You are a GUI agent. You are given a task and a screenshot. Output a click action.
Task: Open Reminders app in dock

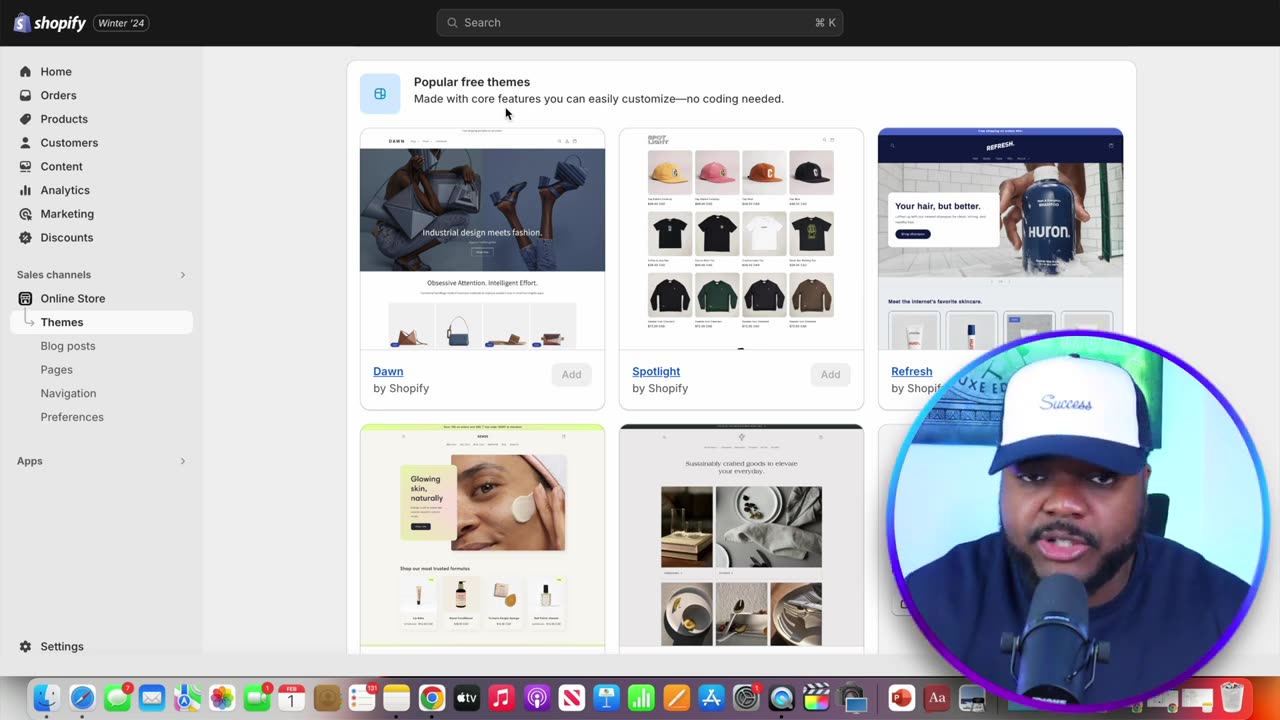(362, 697)
